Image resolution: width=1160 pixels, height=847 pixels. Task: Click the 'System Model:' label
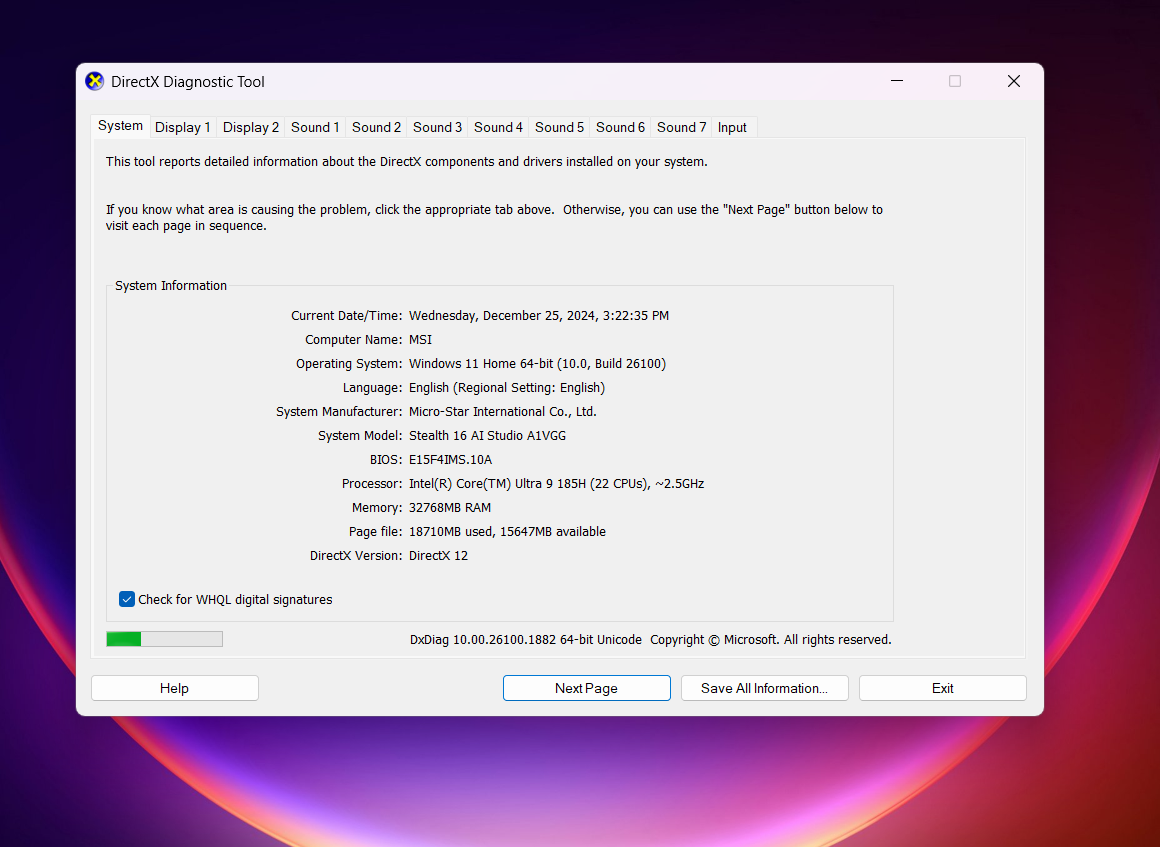point(360,436)
